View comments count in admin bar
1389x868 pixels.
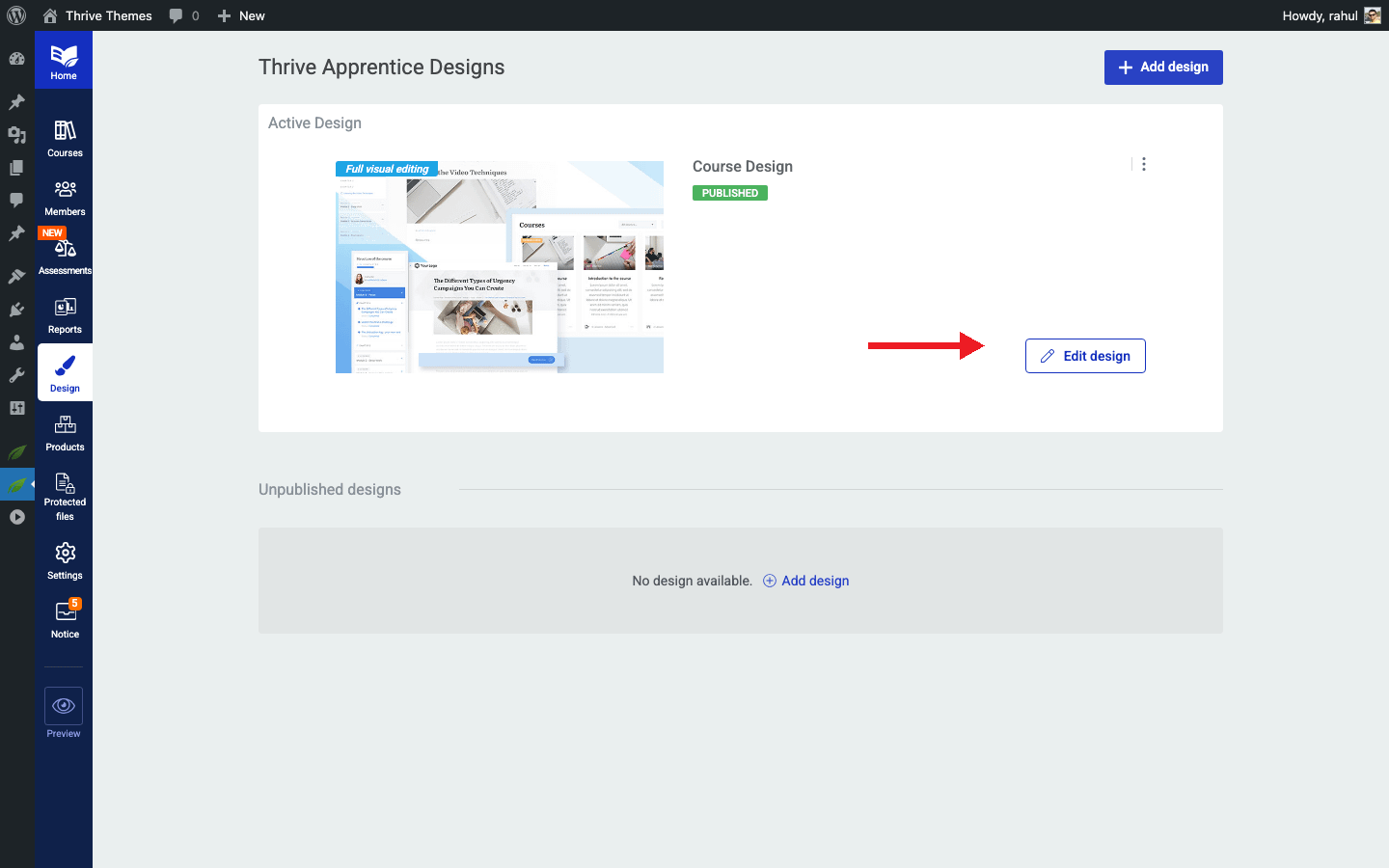point(183,15)
